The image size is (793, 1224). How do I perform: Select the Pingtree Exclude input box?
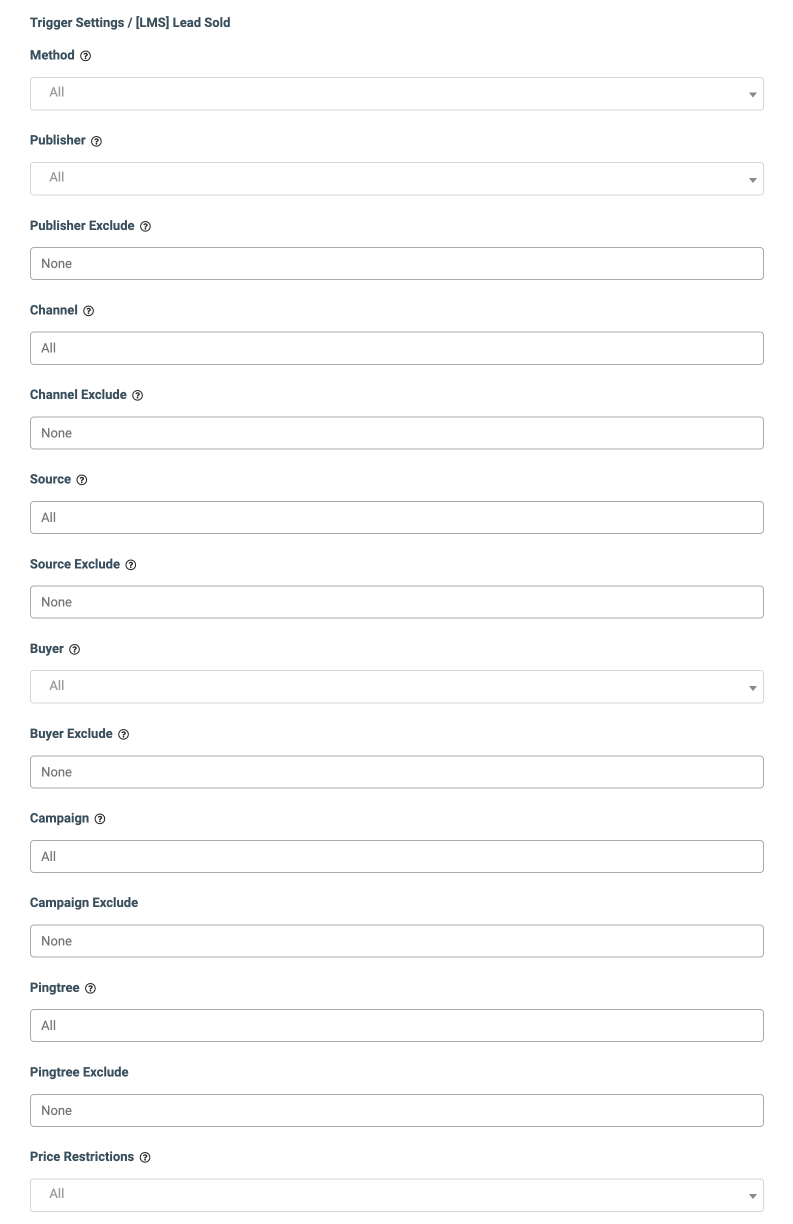coord(397,1110)
